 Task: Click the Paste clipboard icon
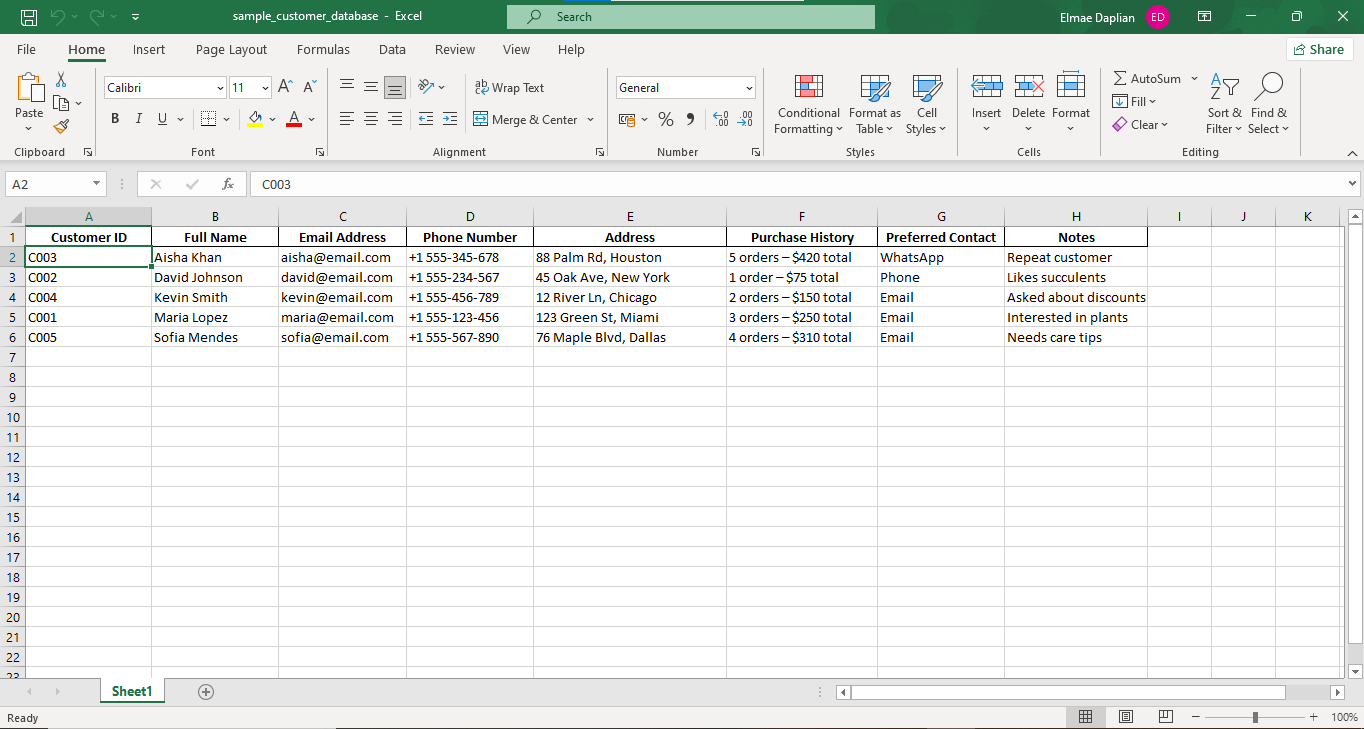(29, 88)
